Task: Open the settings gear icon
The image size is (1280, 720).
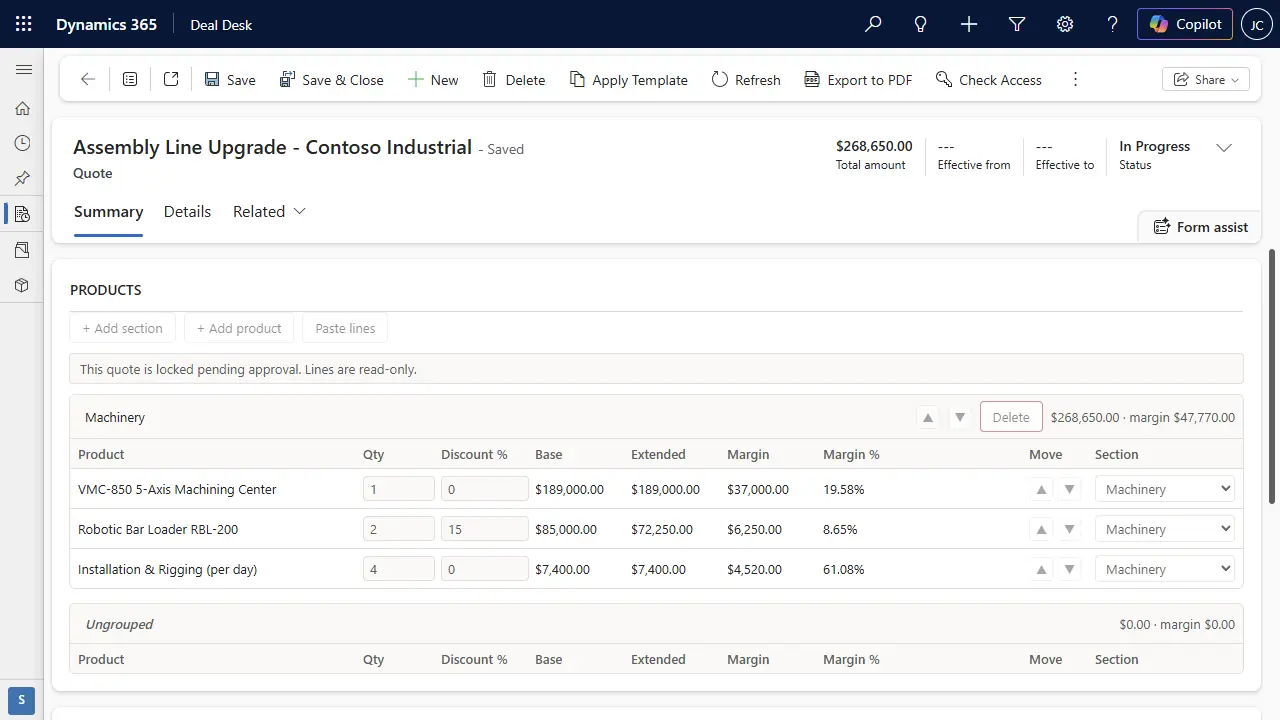Action: [x=1065, y=24]
